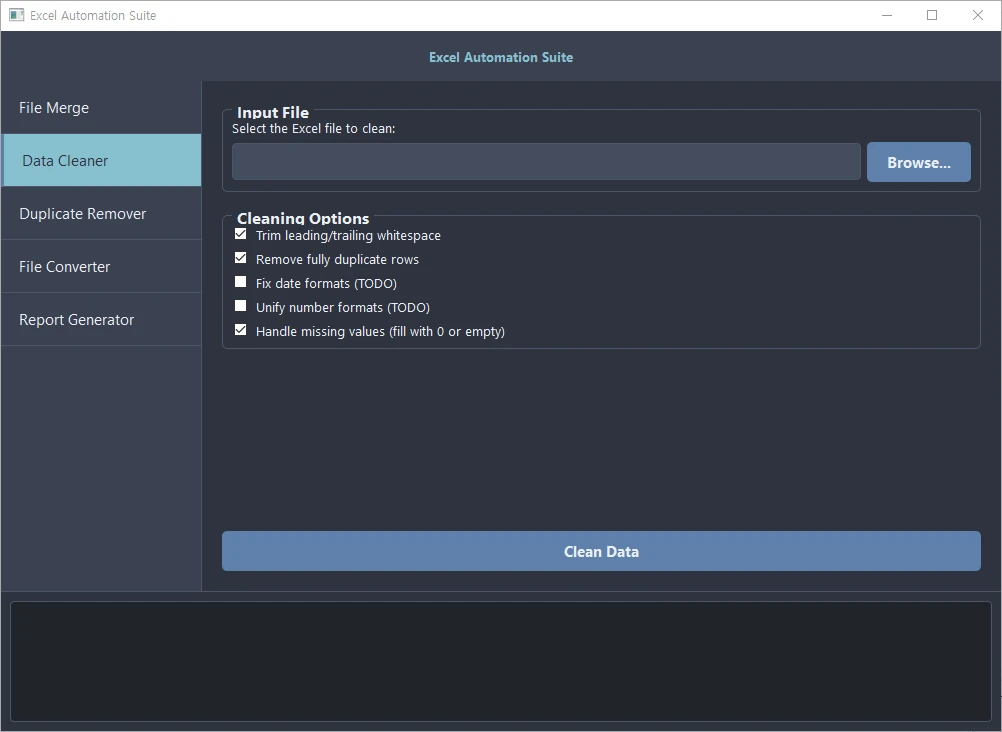Viewport: 1002px width, 732px height.
Task: Tick Unify number formats (TODO) checkbox
Action: coord(240,307)
